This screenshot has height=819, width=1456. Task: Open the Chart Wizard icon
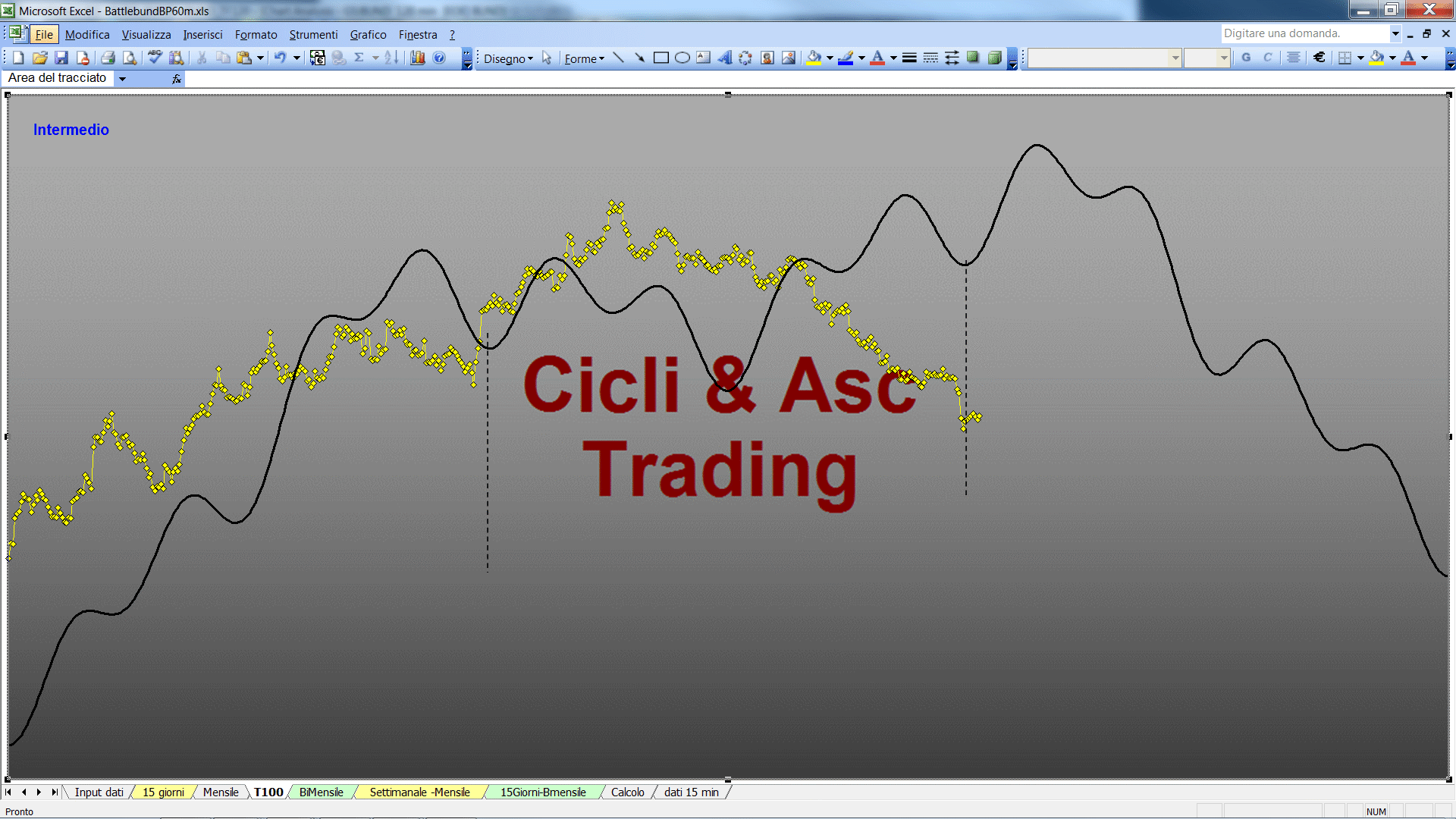[x=418, y=58]
